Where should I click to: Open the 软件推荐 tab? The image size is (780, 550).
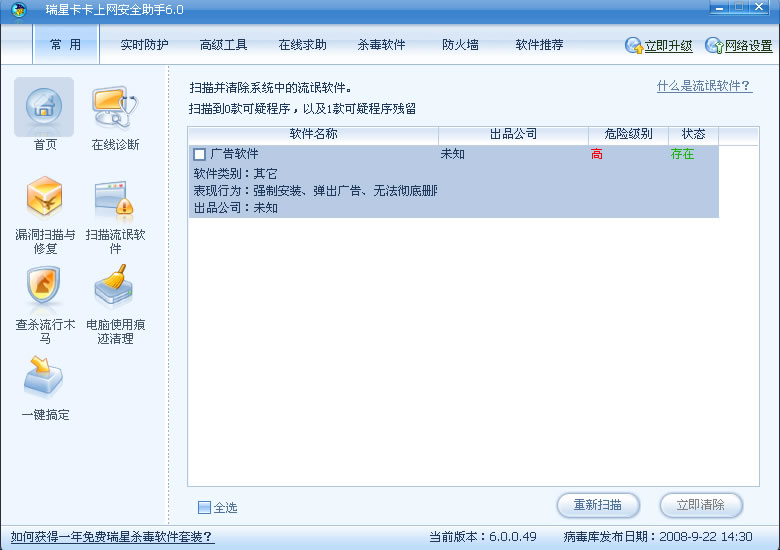[x=539, y=45]
